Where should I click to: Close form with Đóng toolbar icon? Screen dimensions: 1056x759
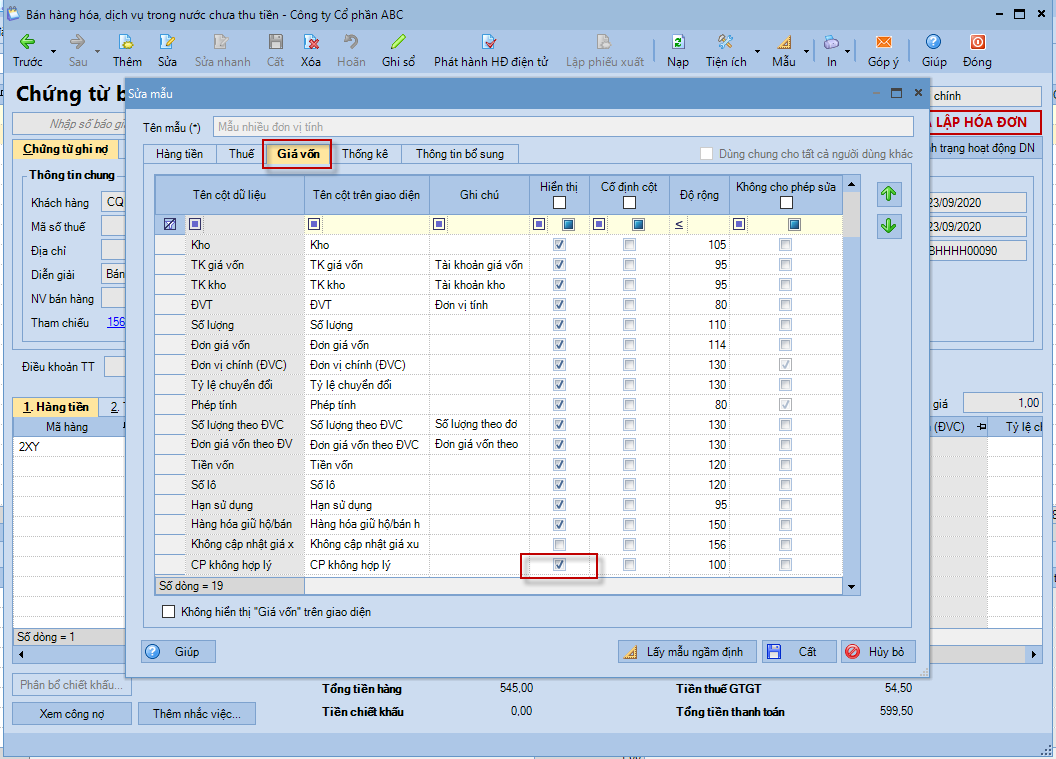point(977,42)
